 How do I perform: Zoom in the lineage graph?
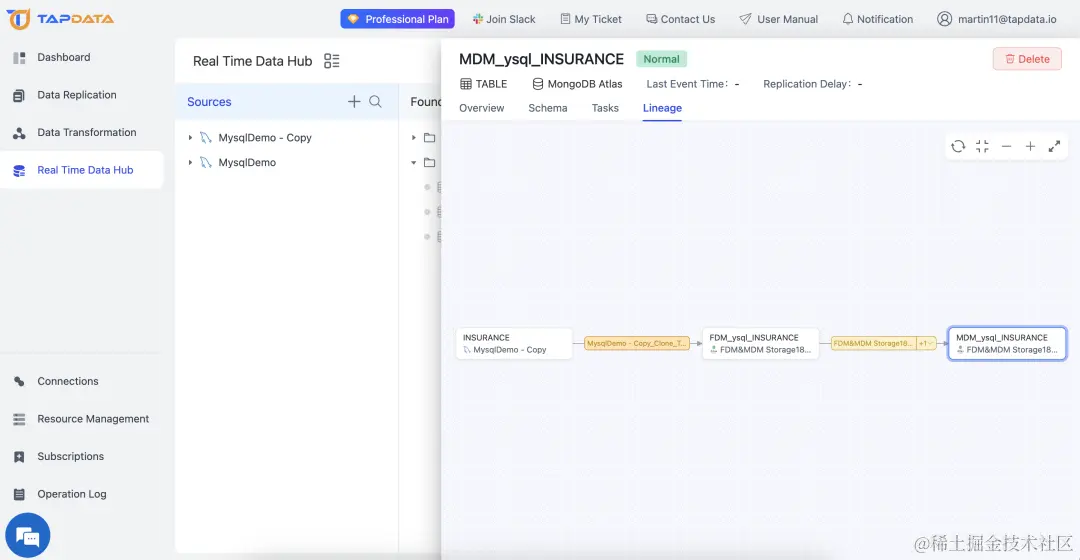click(1030, 146)
